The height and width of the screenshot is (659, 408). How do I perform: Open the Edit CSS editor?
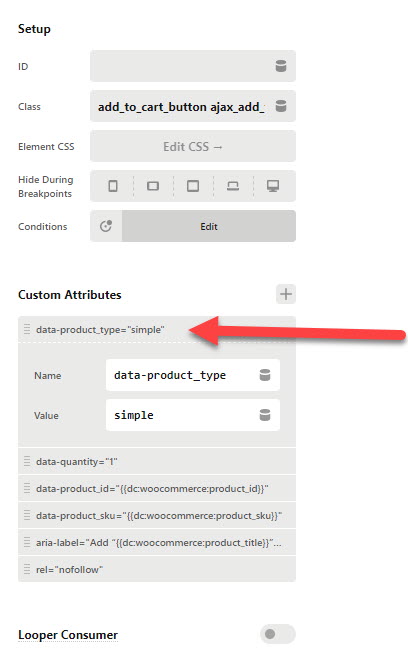tap(193, 146)
